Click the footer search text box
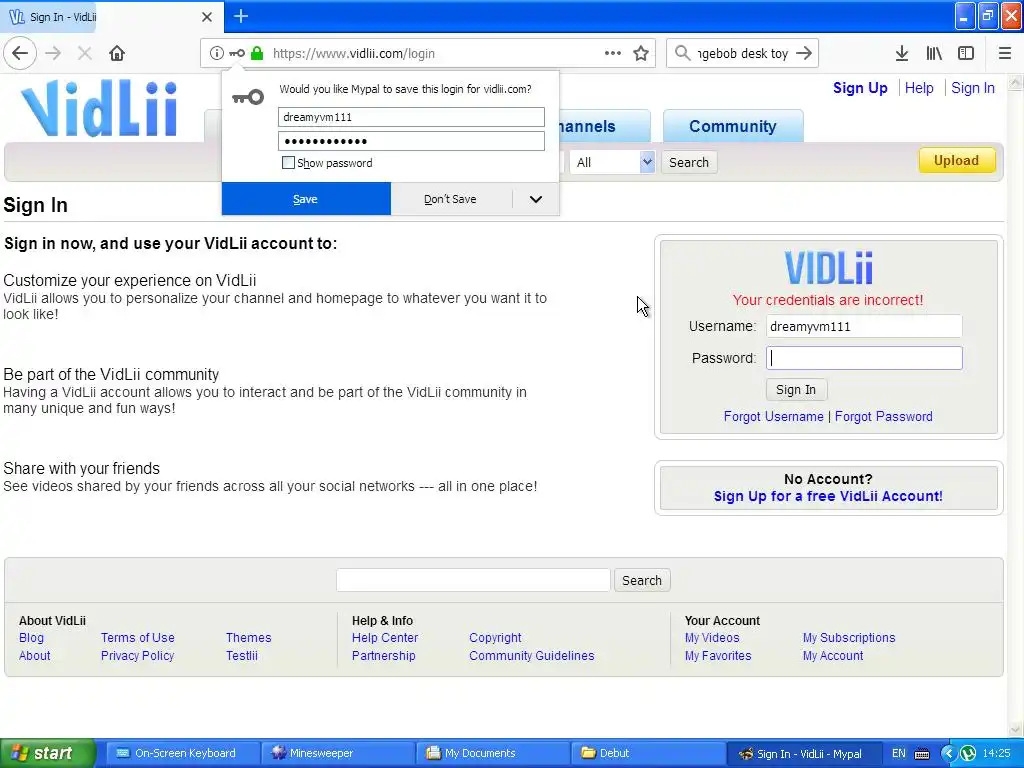The image size is (1024, 768). pyautogui.click(x=473, y=580)
